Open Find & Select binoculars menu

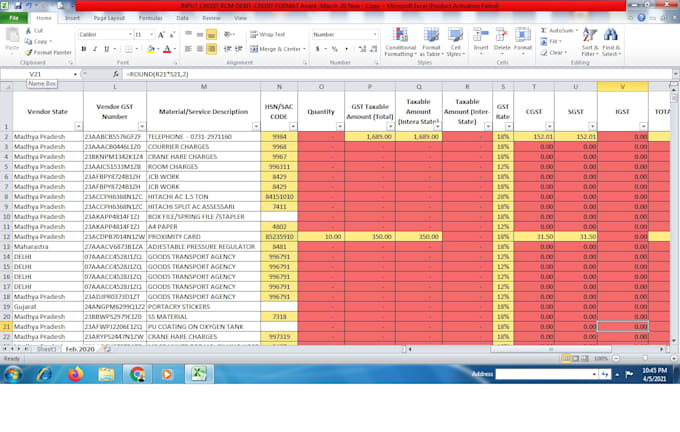click(x=611, y=42)
